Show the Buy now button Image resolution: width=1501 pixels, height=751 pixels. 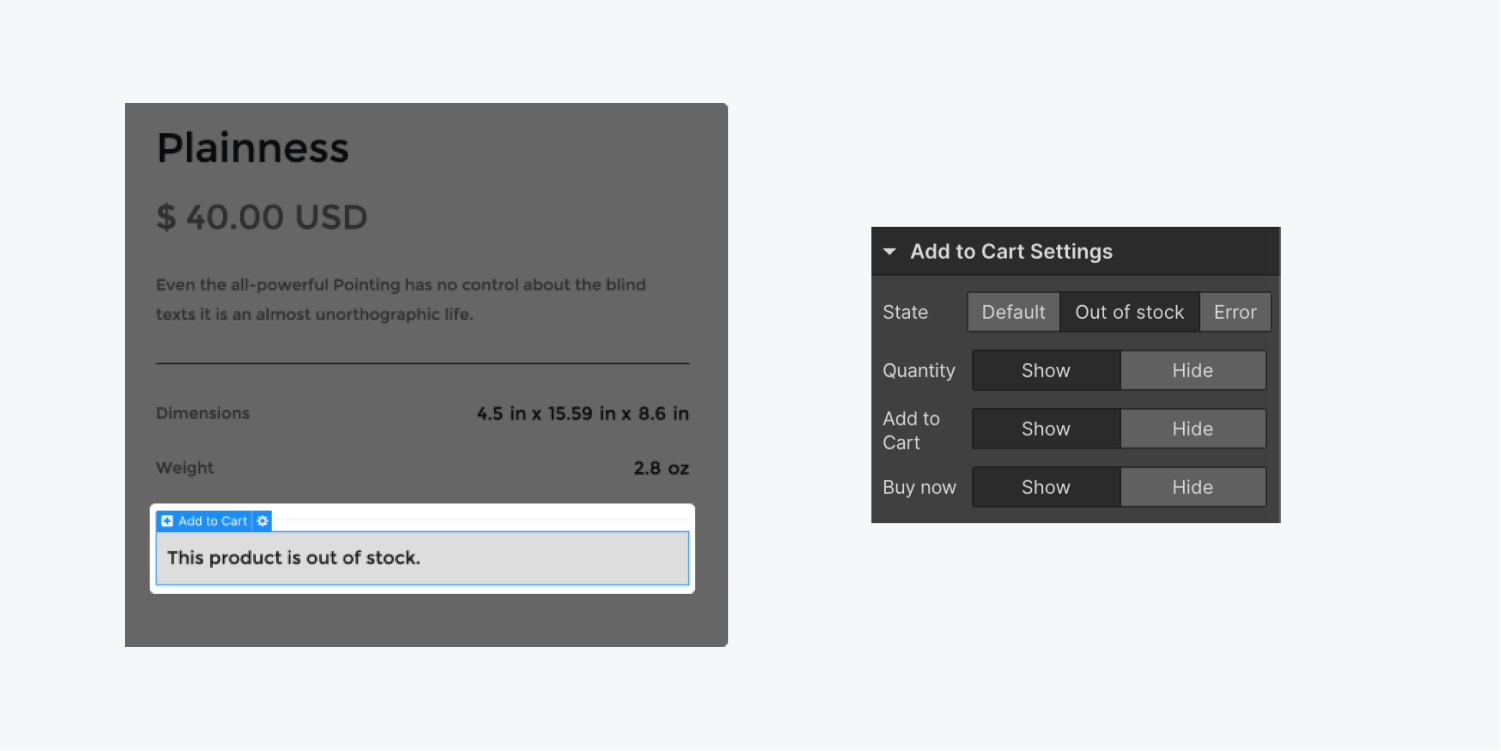point(1046,487)
